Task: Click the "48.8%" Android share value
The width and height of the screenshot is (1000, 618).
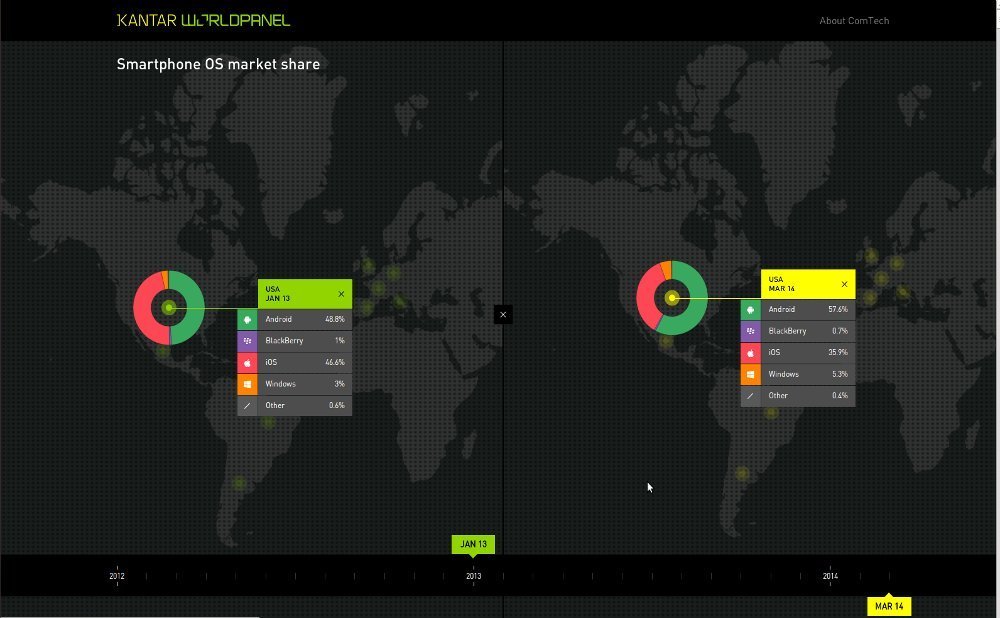Action: pos(335,320)
